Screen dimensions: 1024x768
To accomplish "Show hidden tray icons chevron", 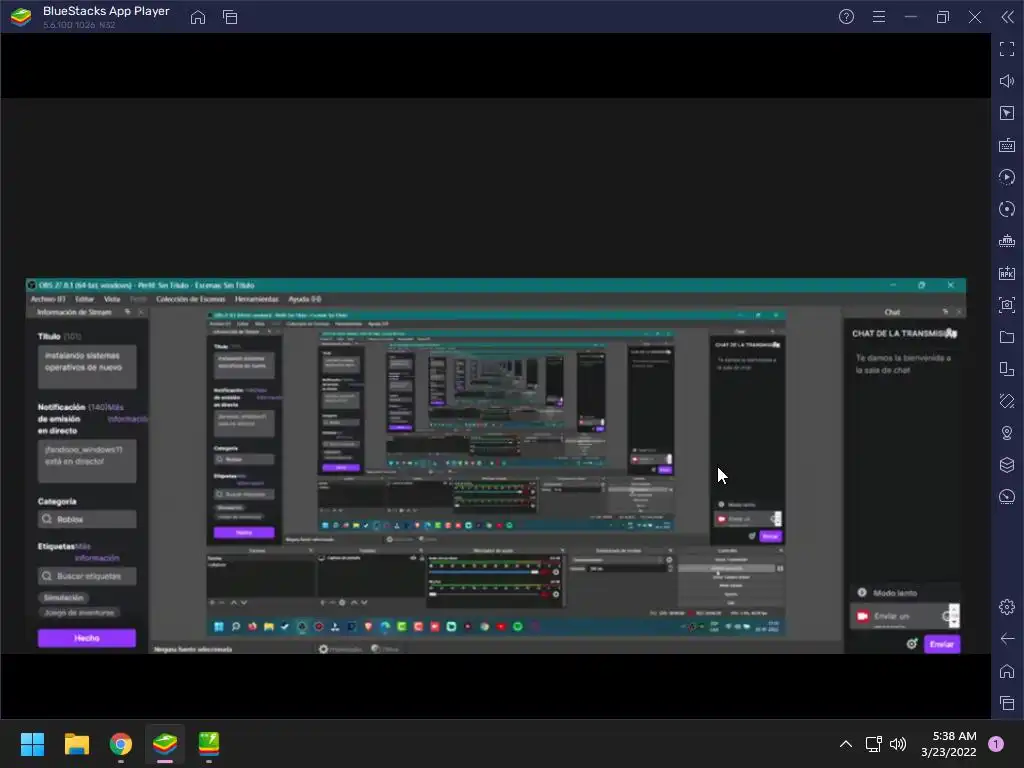I will tap(846, 744).
